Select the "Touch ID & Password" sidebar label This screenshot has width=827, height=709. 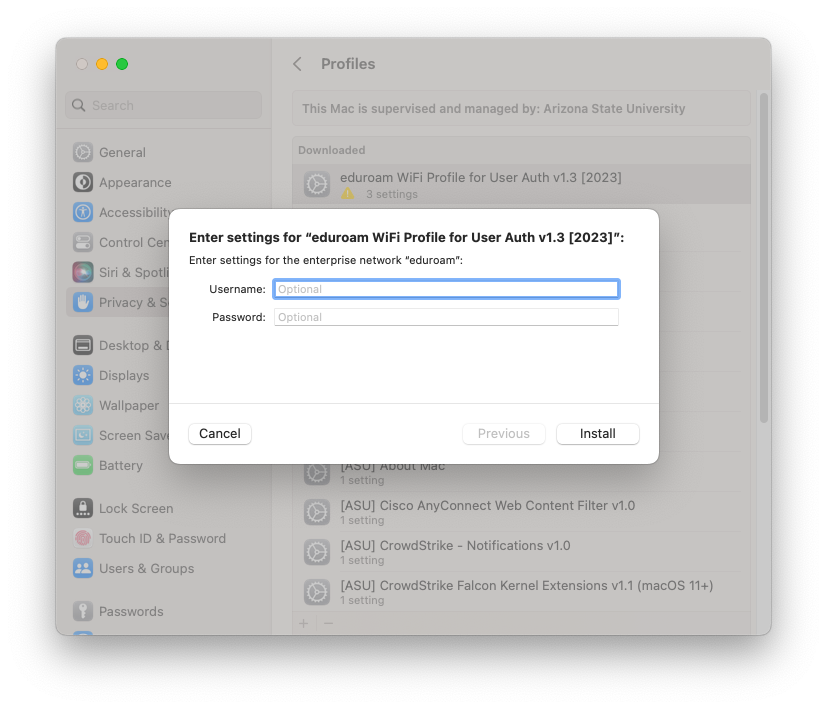162,539
